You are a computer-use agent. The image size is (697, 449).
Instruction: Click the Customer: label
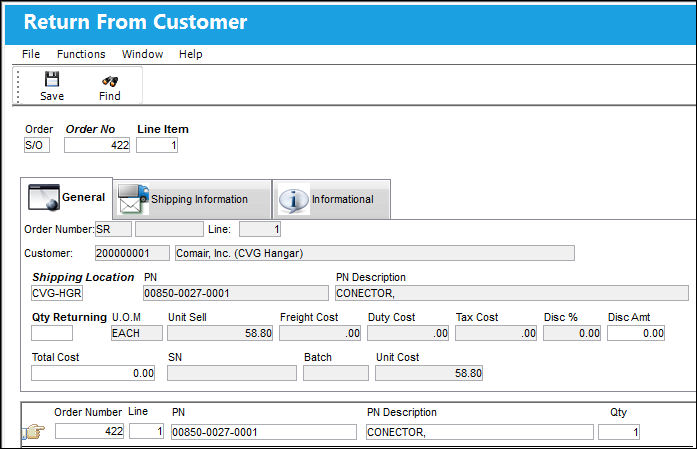tap(48, 253)
